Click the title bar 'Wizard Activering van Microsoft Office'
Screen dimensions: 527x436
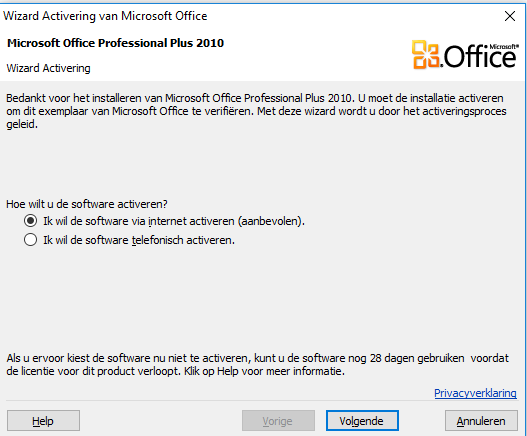pos(105,16)
